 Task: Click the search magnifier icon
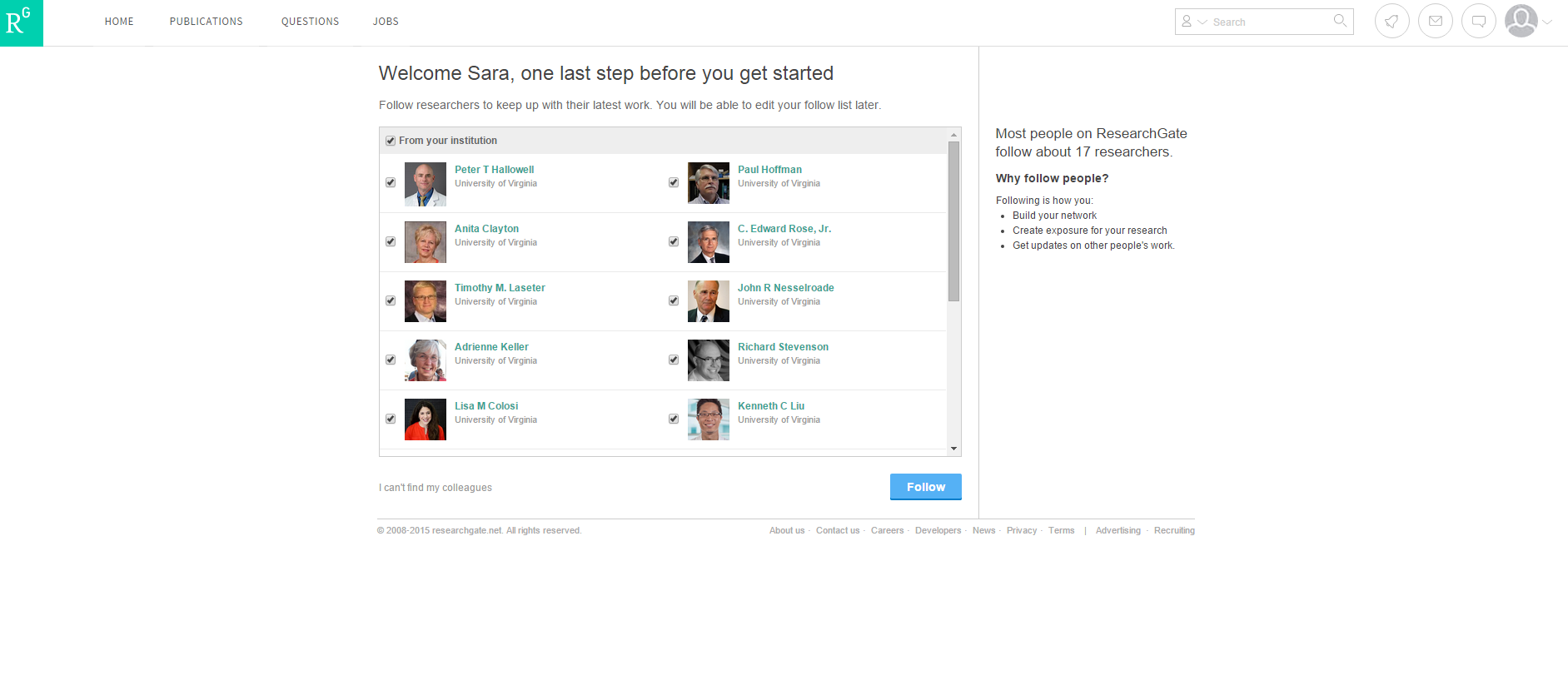coord(1340,21)
